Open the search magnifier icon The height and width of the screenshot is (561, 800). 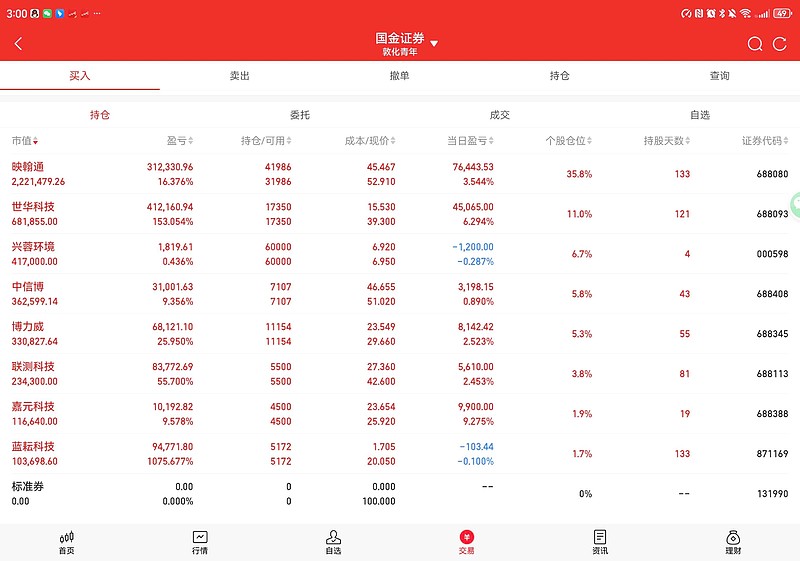[x=755, y=44]
